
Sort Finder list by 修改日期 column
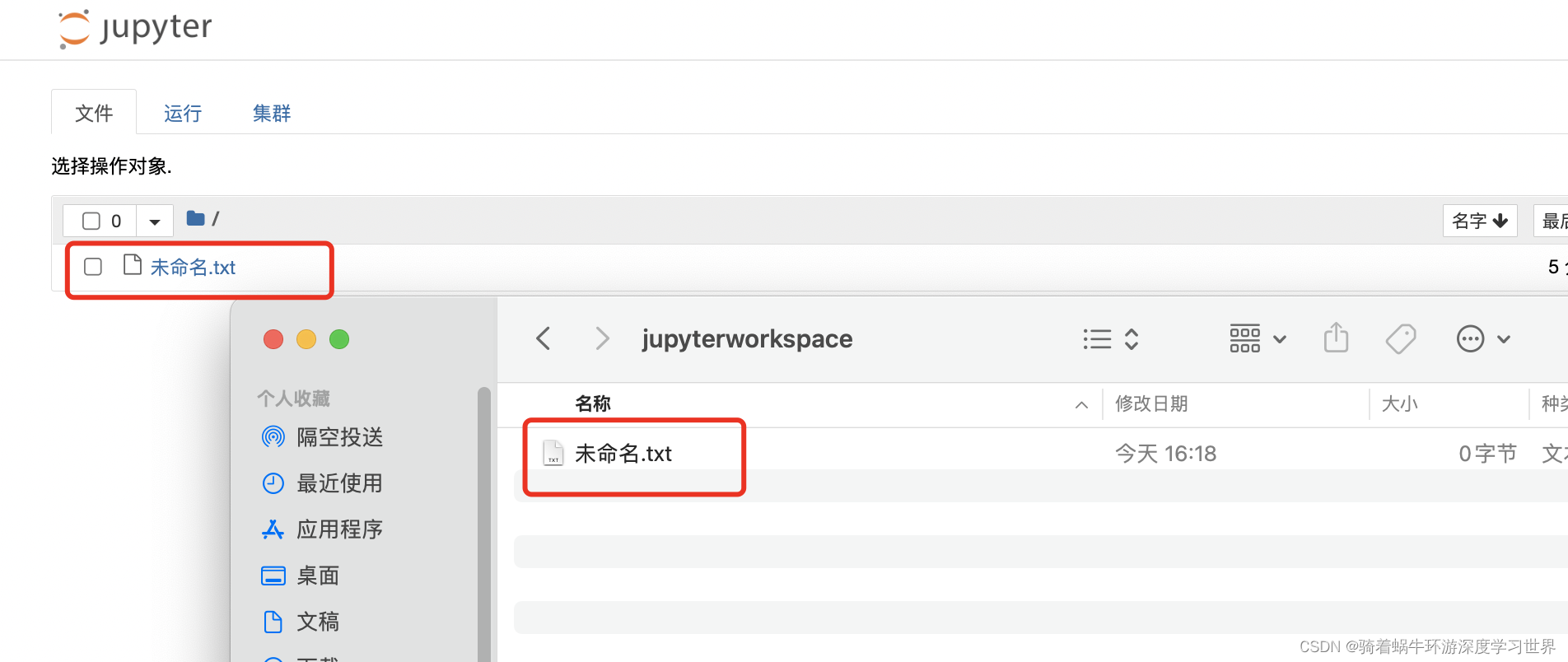pos(1151,403)
